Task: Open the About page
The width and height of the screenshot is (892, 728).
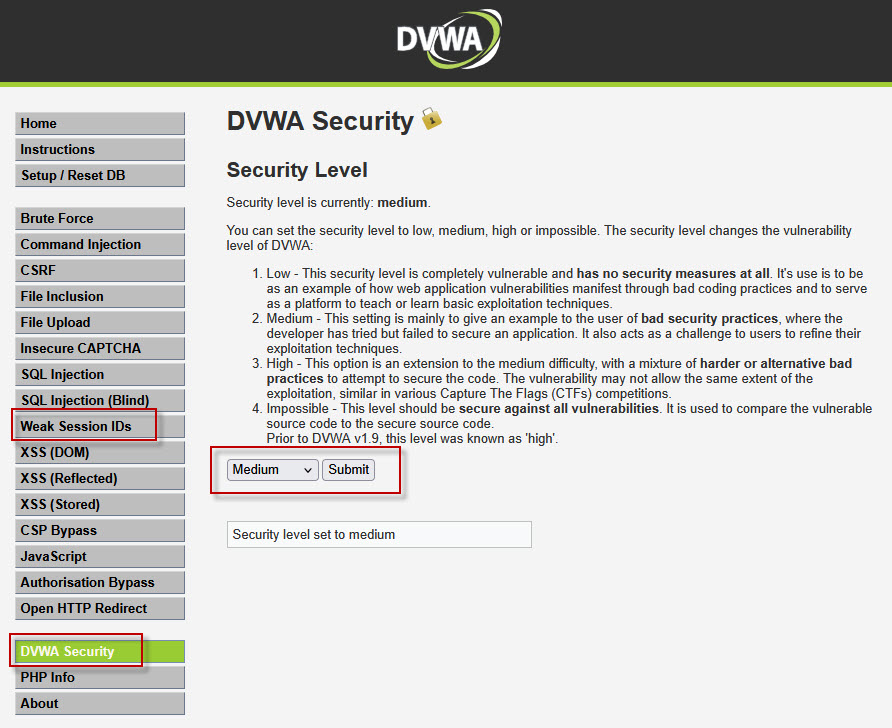Action: click(100, 704)
